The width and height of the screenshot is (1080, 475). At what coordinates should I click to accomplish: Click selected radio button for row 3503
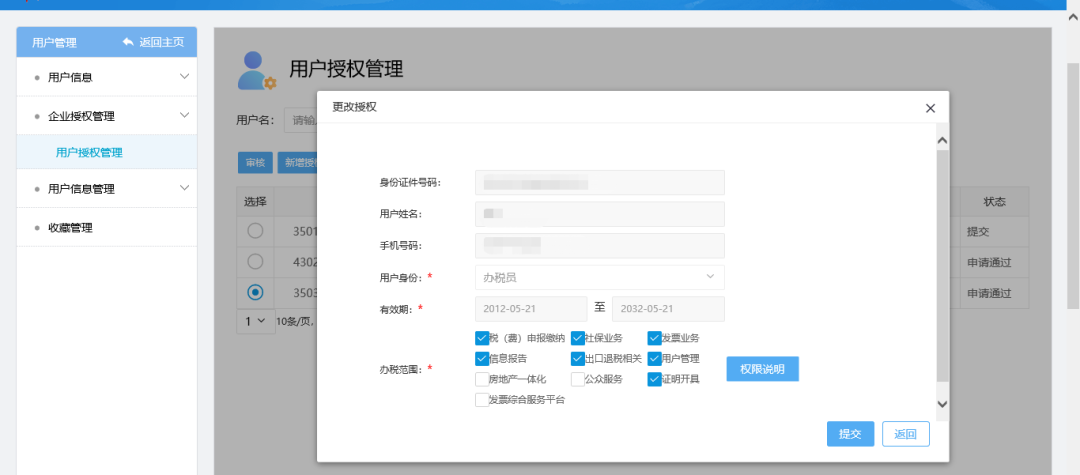coord(256,293)
